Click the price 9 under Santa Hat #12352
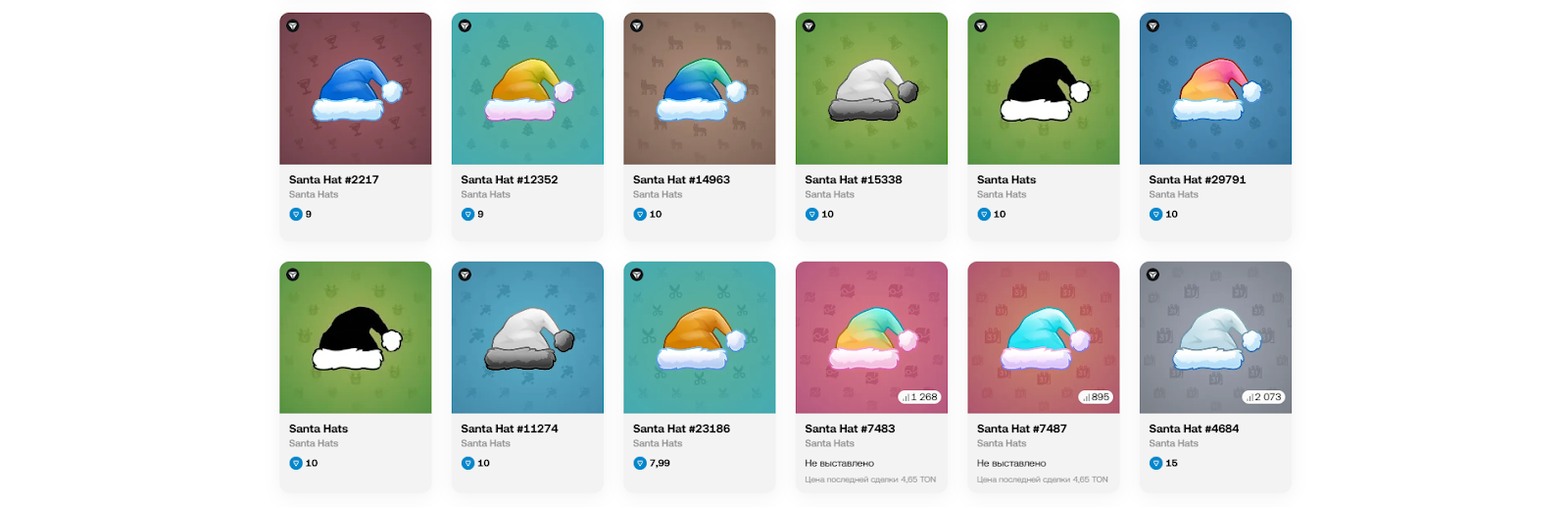The width and height of the screenshot is (1568, 507). click(x=480, y=214)
